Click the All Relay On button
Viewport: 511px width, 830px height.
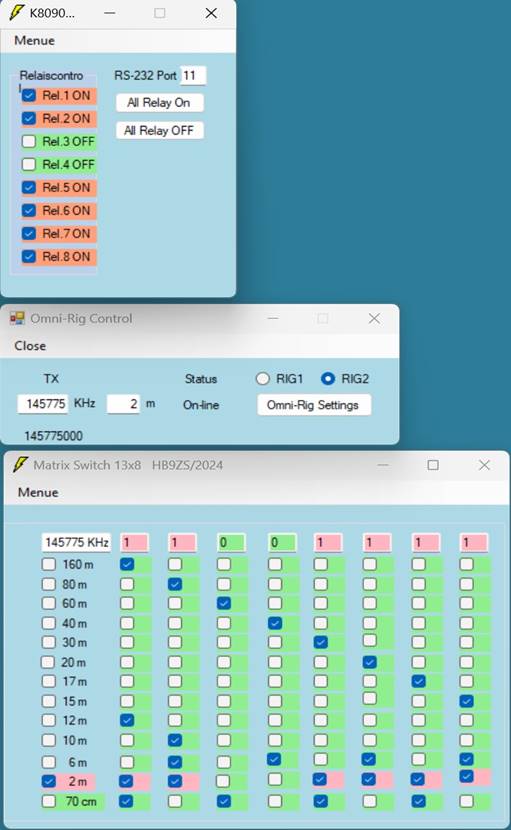[159, 103]
